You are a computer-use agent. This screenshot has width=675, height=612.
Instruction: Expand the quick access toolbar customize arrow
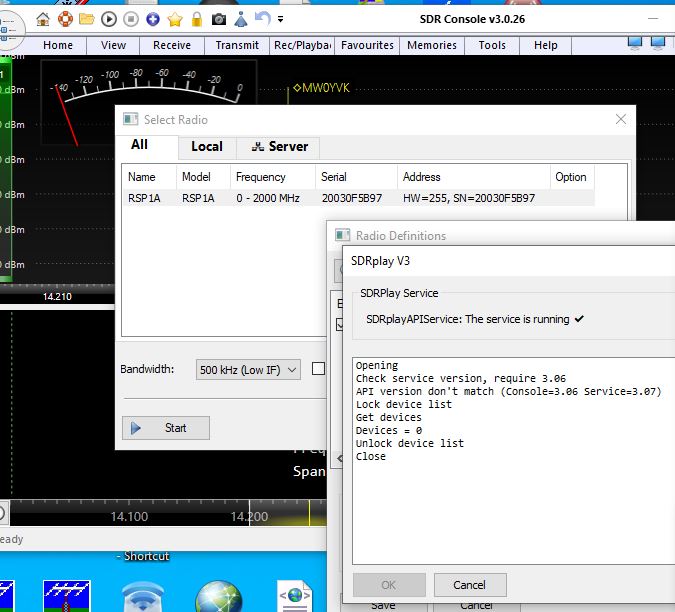(x=281, y=18)
